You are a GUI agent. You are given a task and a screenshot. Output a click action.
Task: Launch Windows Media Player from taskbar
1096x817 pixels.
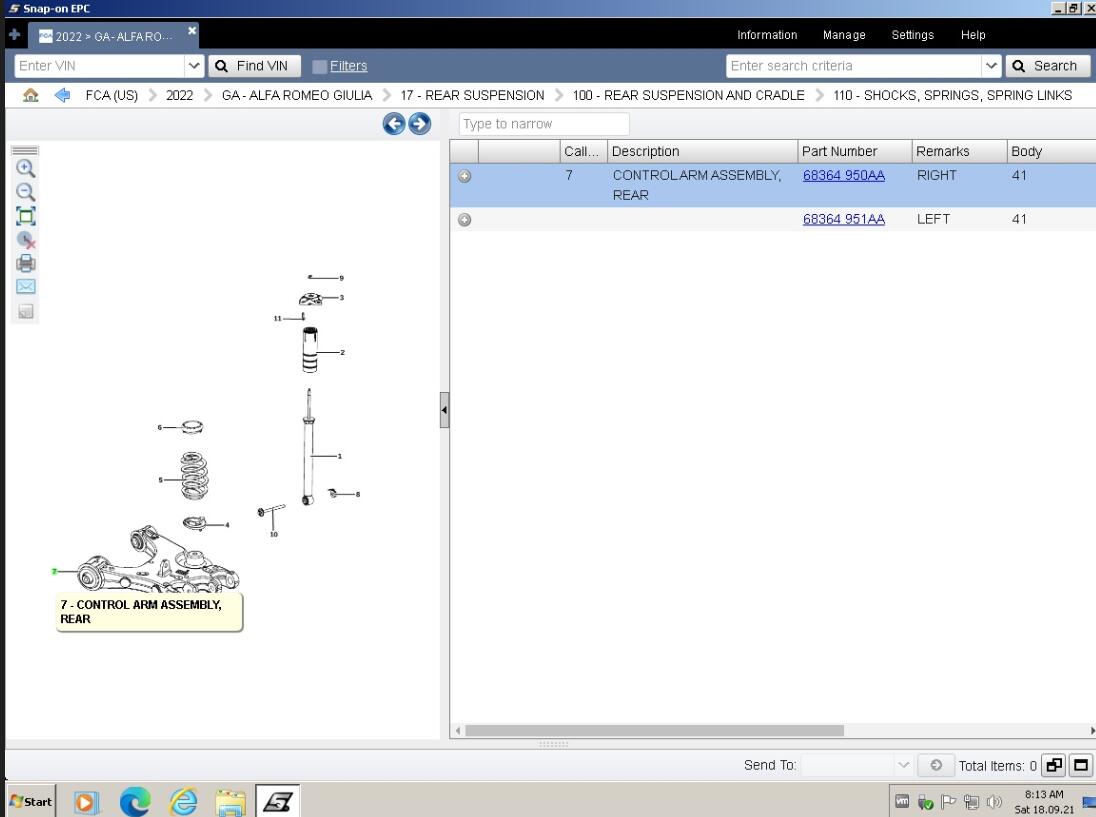coord(86,802)
